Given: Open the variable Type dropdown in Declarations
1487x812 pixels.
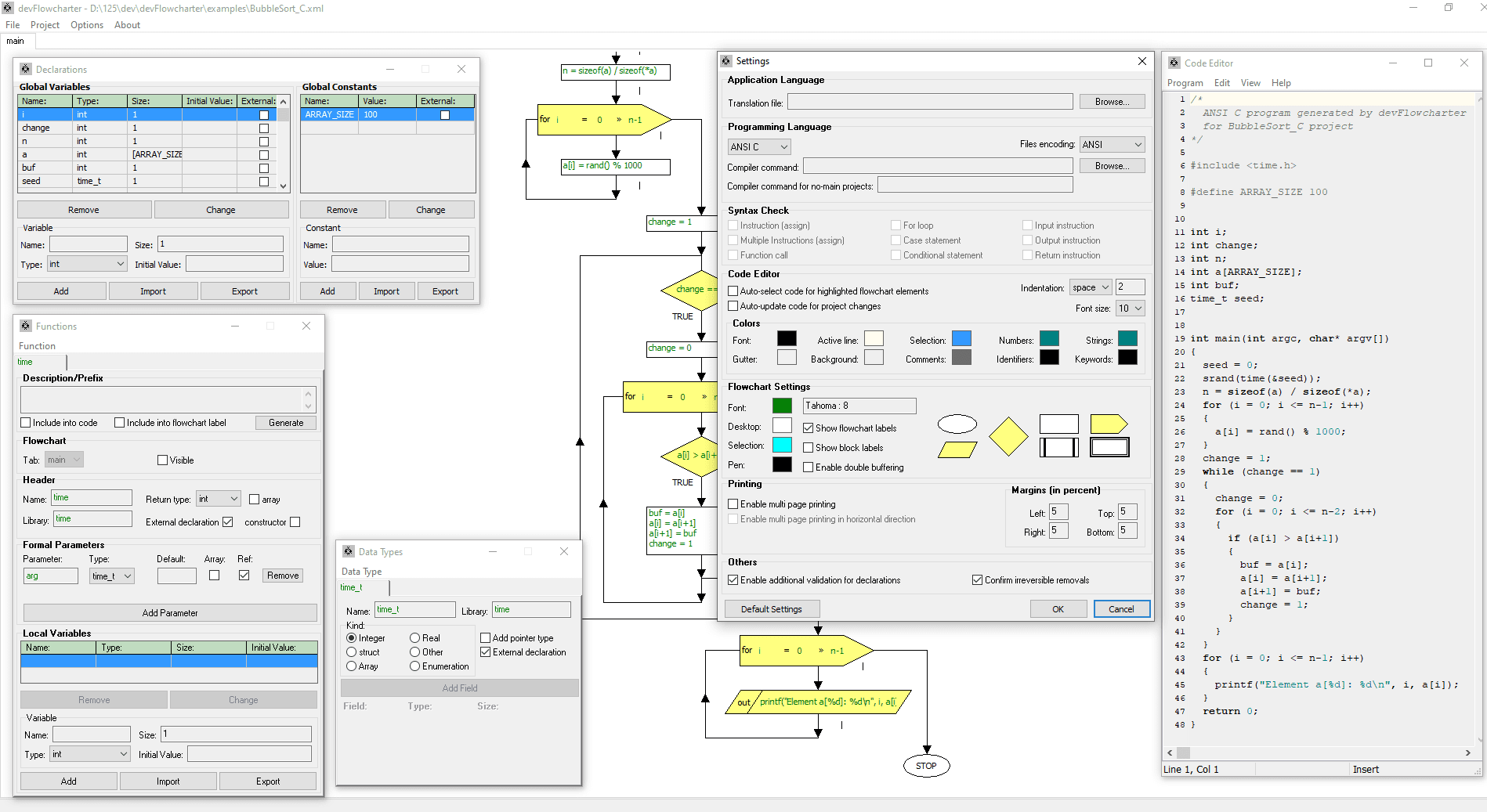Looking at the screenshot, I should (x=87, y=264).
